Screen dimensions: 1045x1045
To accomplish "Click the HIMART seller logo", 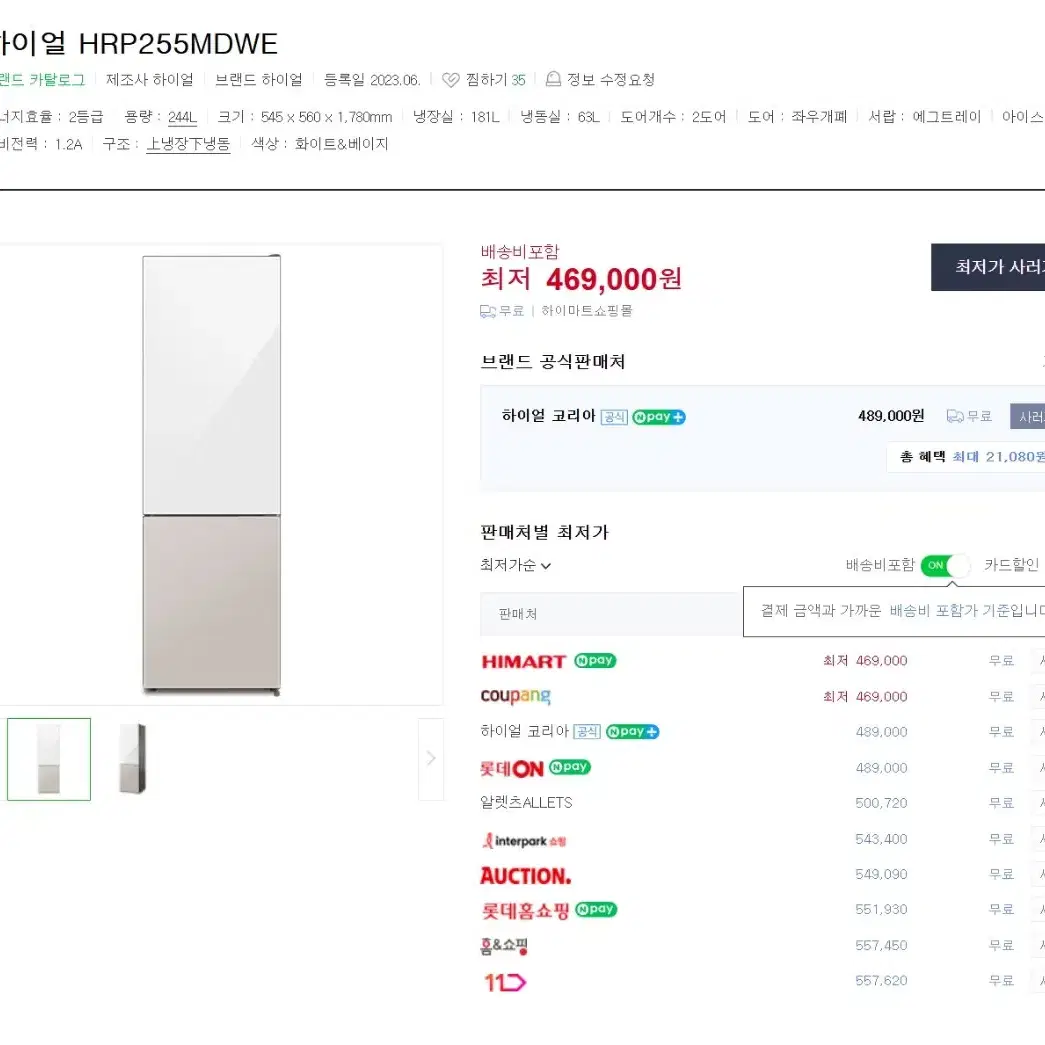I will tap(524, 661).
